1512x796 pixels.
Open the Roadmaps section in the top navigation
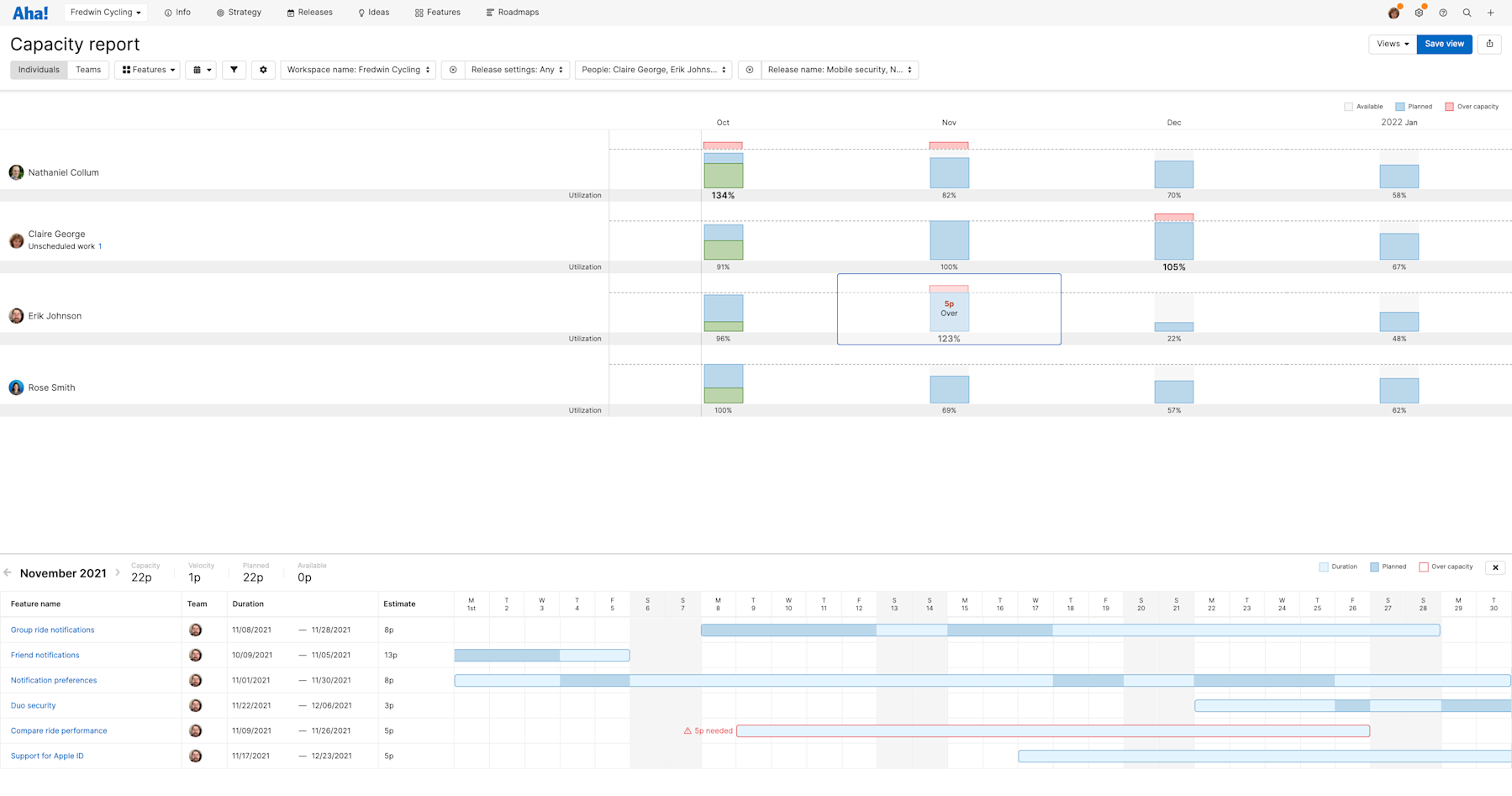(x=513, y=12)
